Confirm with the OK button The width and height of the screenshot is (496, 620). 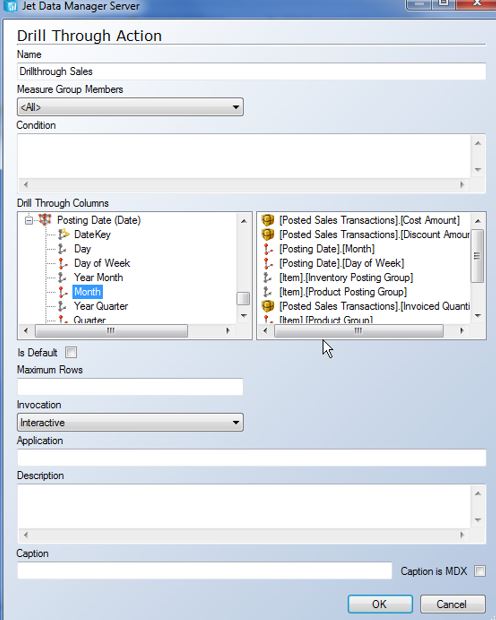click(380, 604)
